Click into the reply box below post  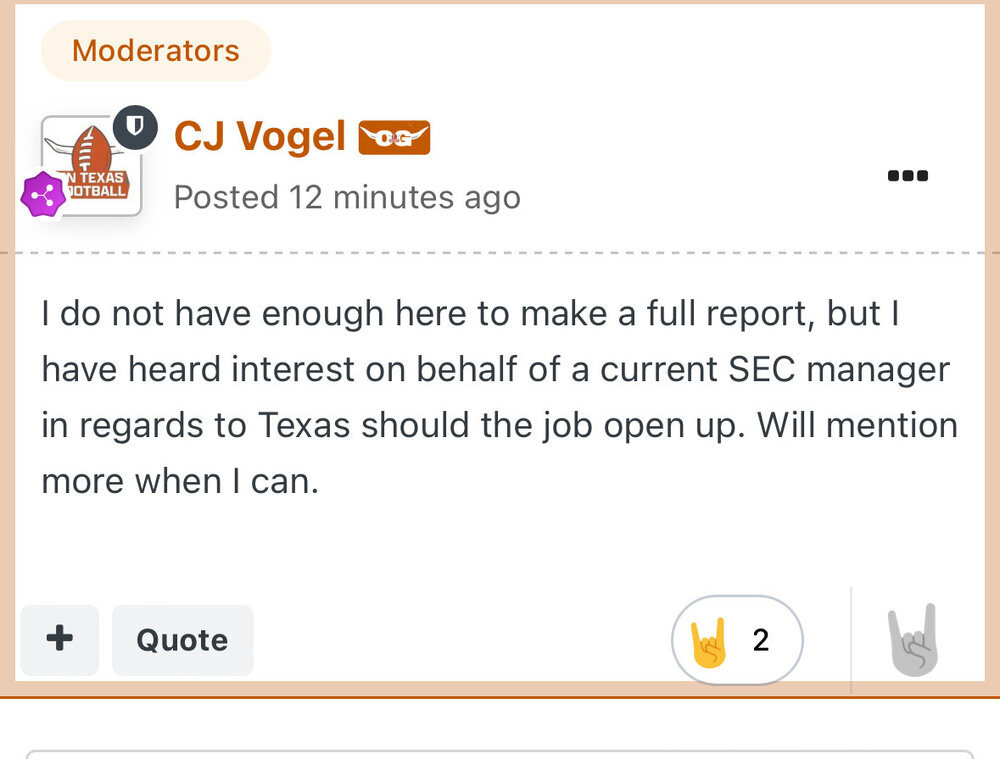(500, 754)
